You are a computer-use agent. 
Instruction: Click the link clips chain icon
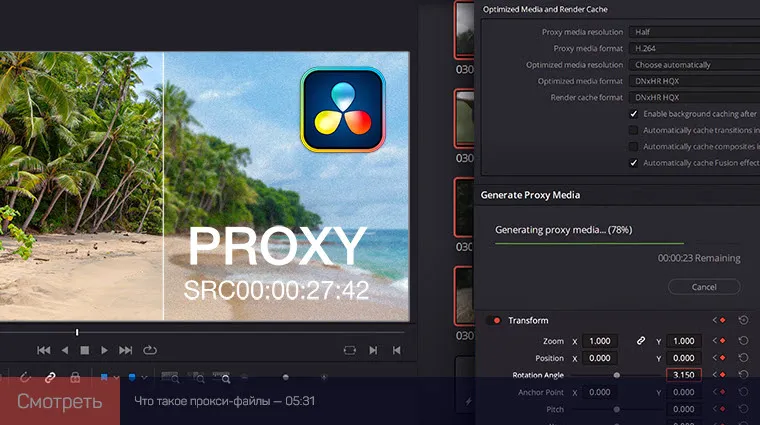point(50,378)
